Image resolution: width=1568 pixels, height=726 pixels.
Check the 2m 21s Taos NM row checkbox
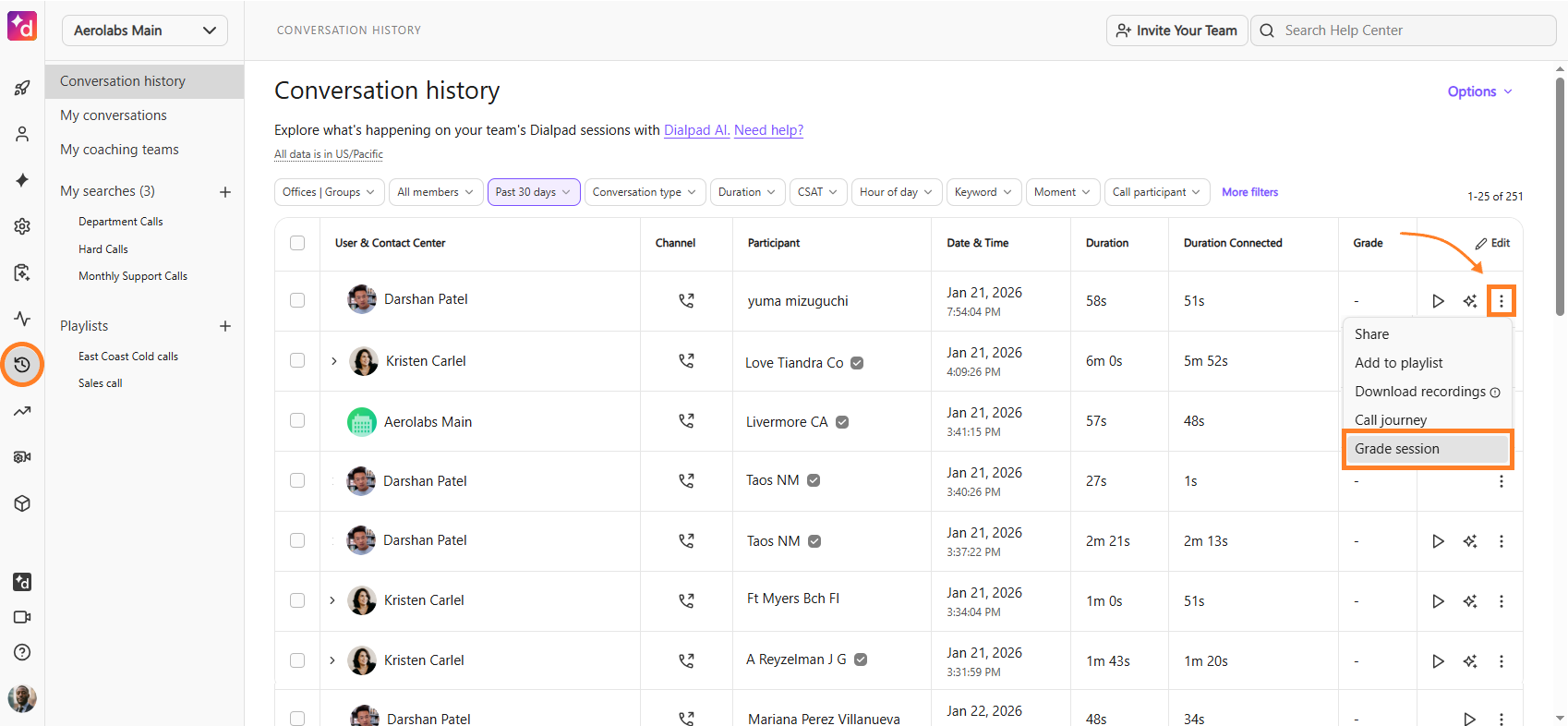click(297, 540)
